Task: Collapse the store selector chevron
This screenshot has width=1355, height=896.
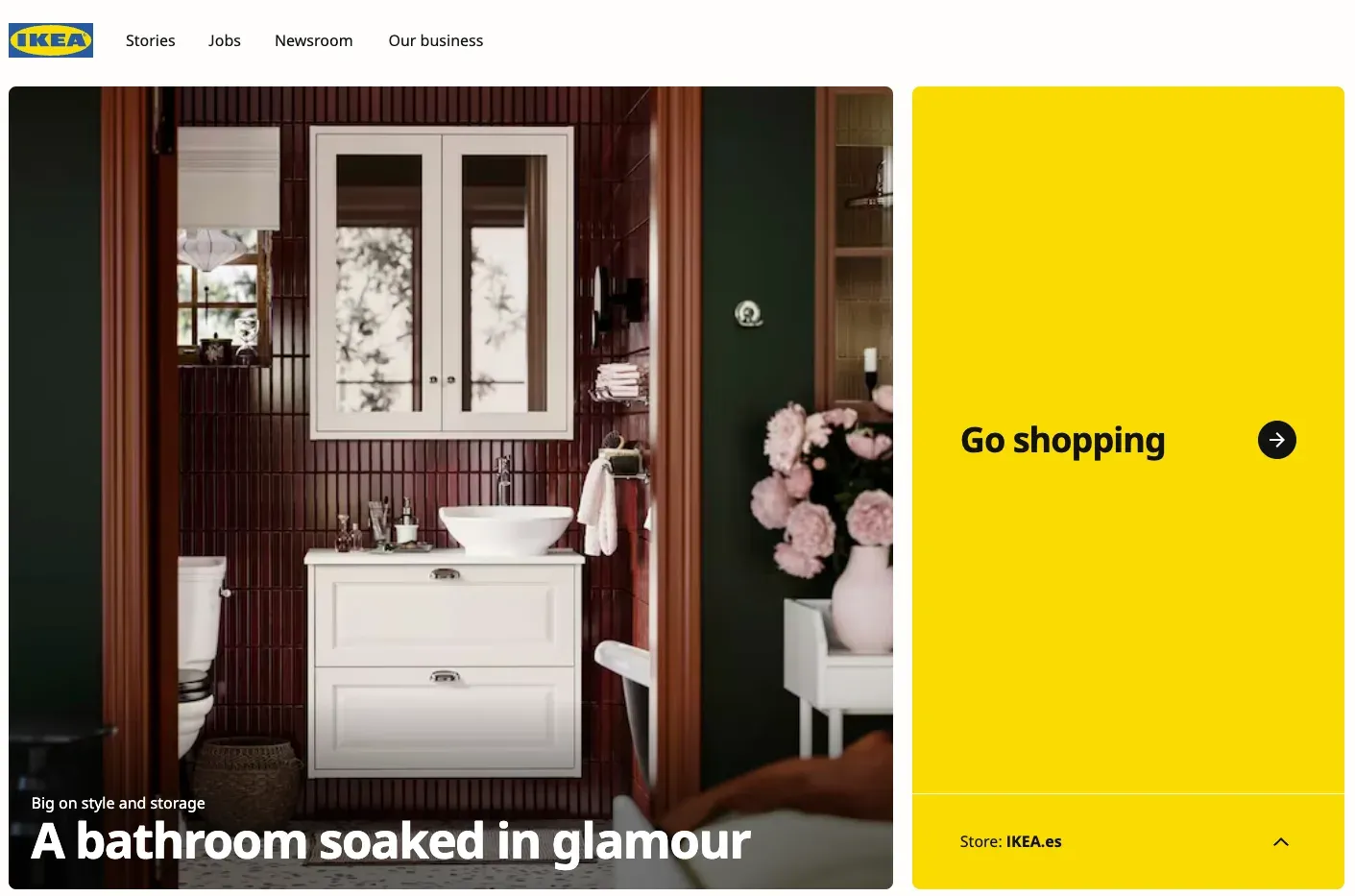Action: [x=1280, y=842]
